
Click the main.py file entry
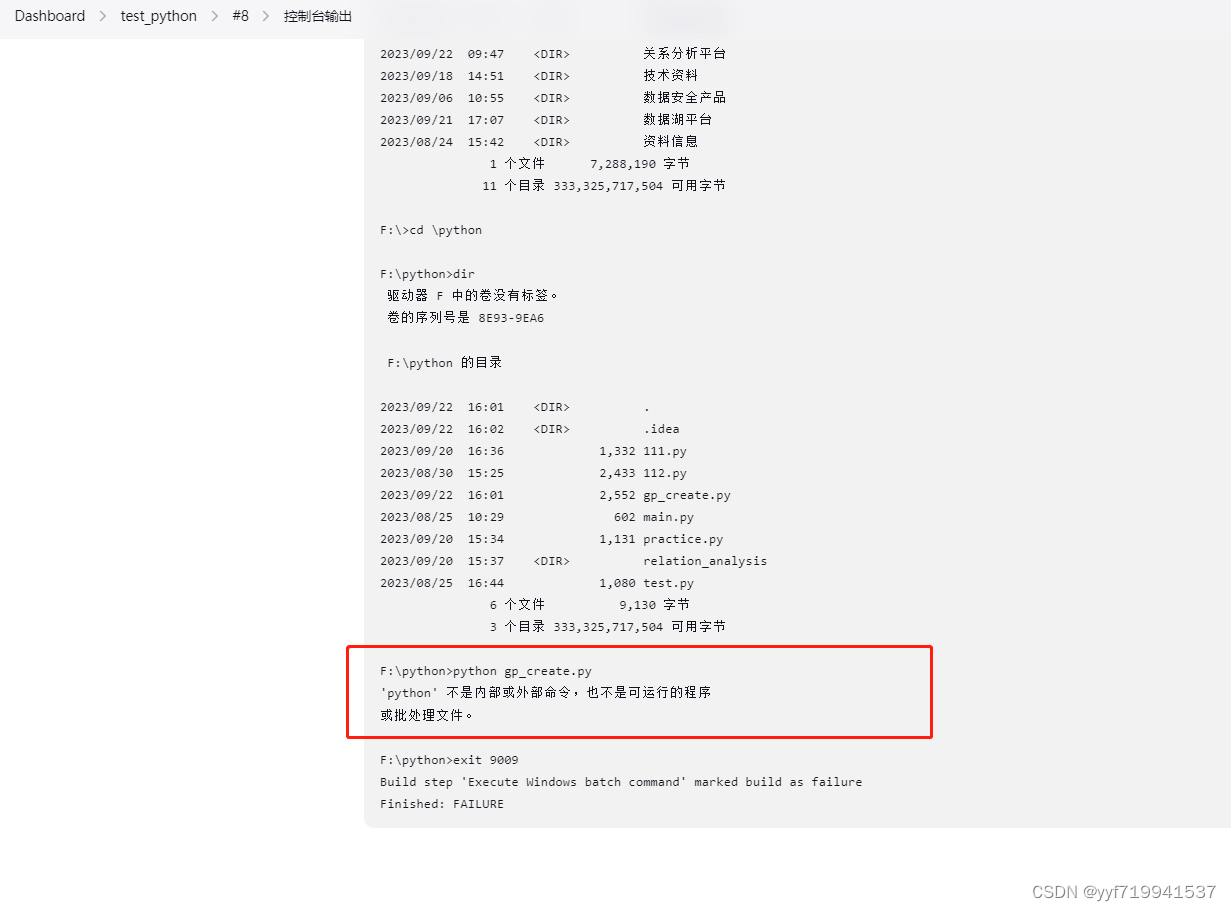point(669,516)
